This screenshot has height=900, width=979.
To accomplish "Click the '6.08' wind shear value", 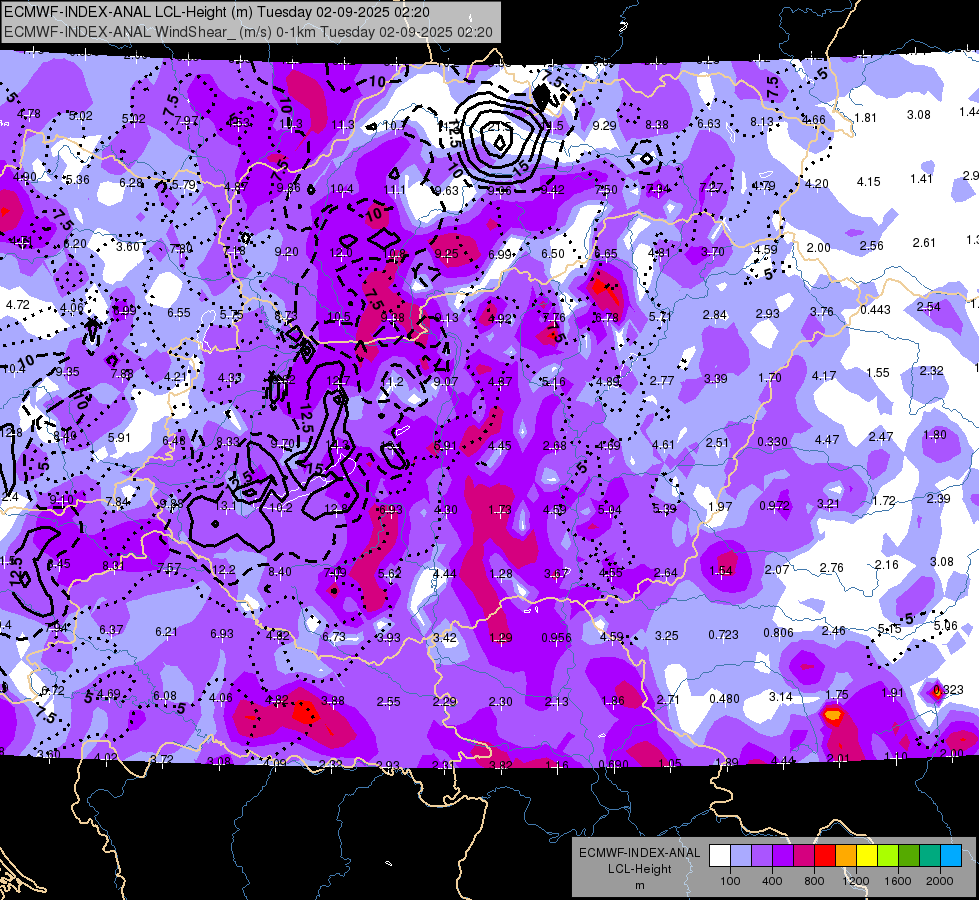I will pos(165,696).
